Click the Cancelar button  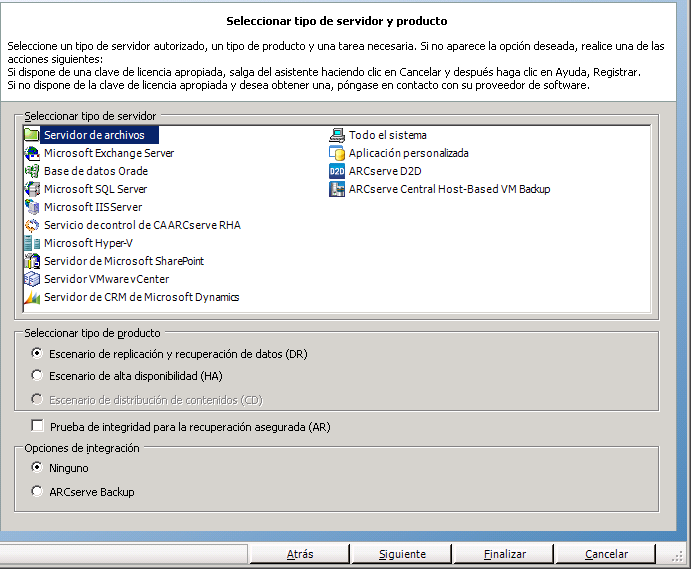[606, 554]
